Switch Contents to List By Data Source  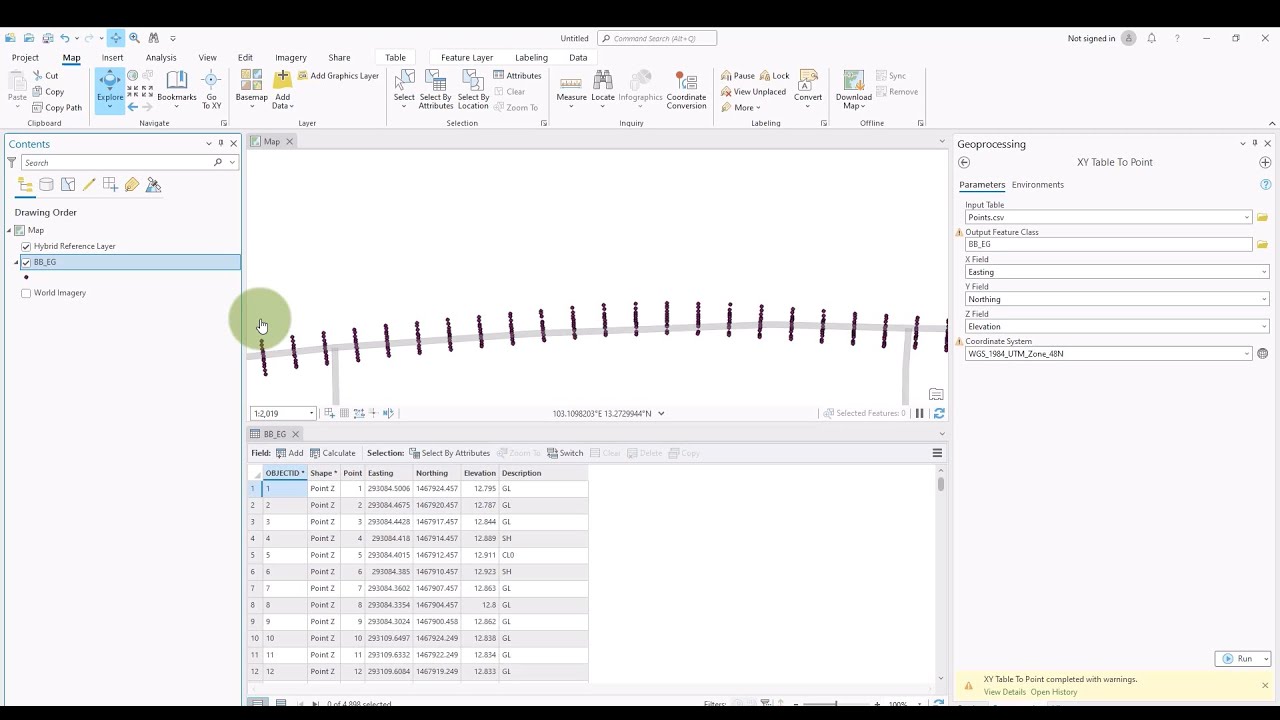pyautogui.click(x=46, y=185)
